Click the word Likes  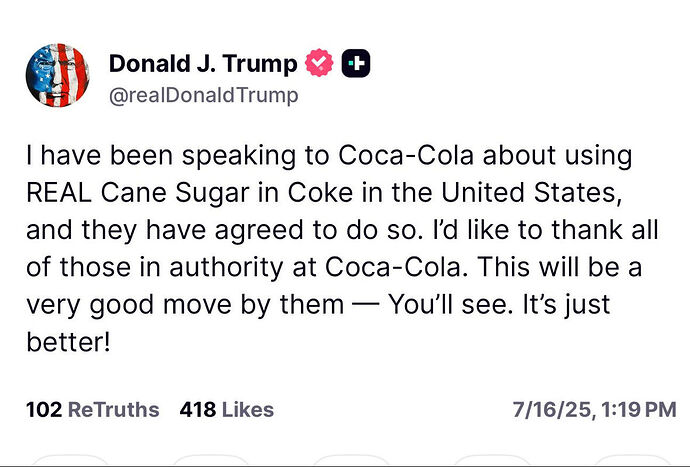(x=248, y=409)
